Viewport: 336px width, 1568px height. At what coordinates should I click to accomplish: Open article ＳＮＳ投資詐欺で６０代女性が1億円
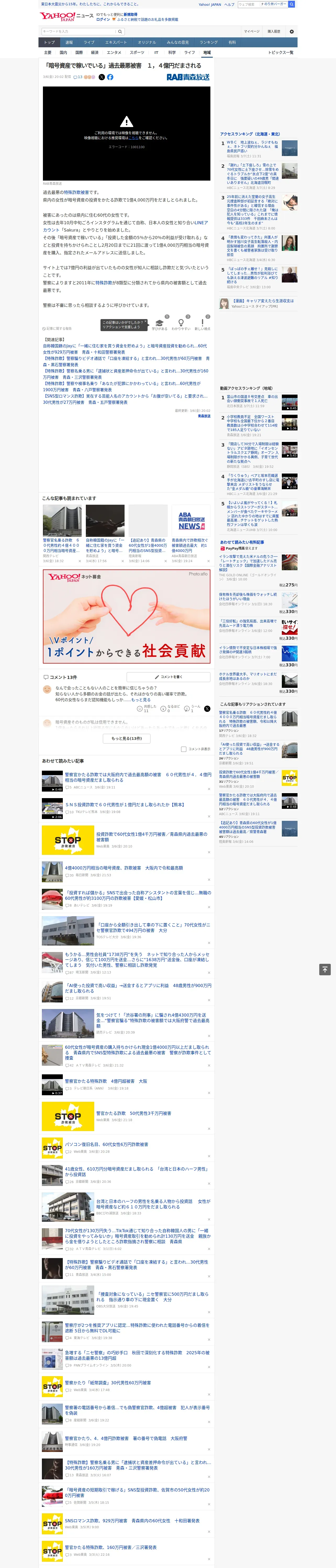point(125,805)
